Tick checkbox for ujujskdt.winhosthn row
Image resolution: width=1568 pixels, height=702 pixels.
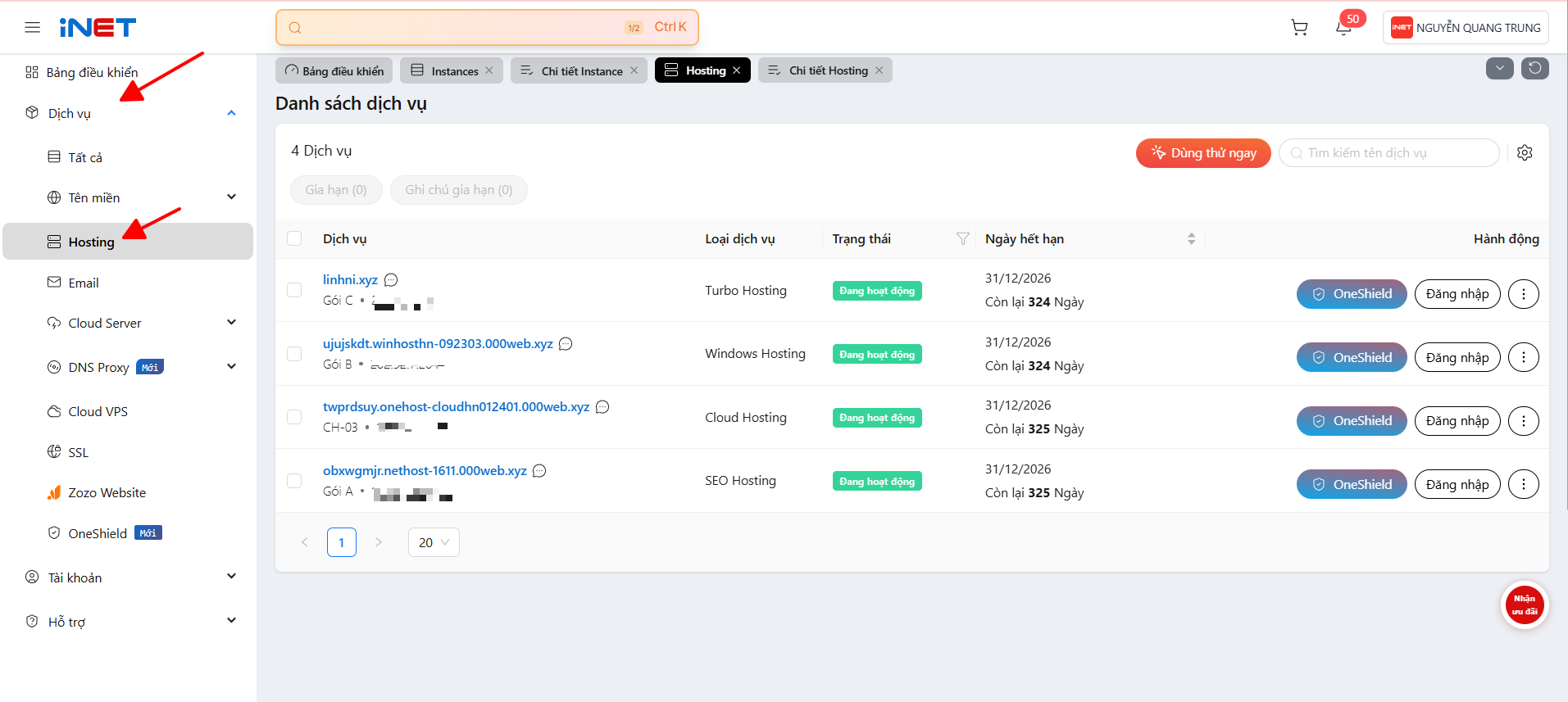click(x=294, y=354)
